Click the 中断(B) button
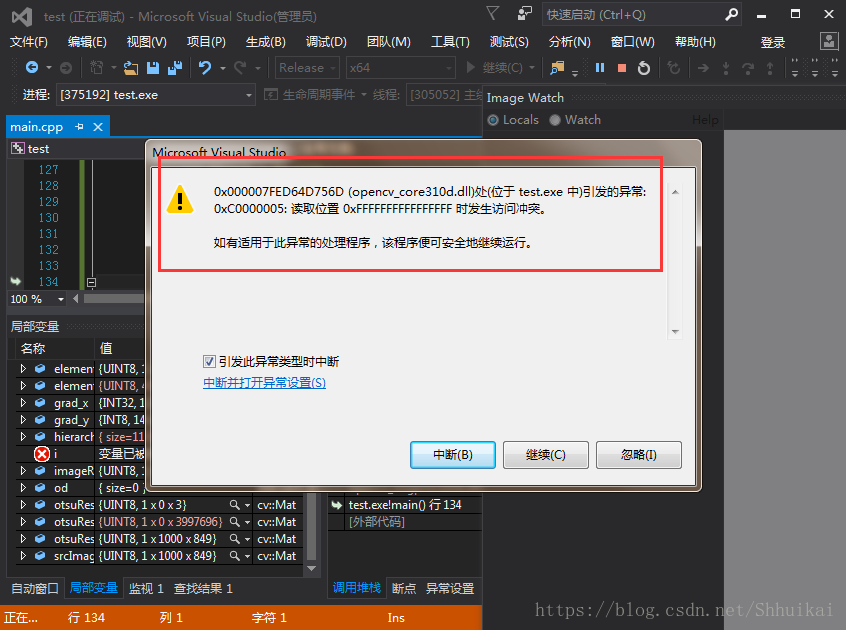The image size is (846, 630). pyautogui.click(x=453, y=455)
